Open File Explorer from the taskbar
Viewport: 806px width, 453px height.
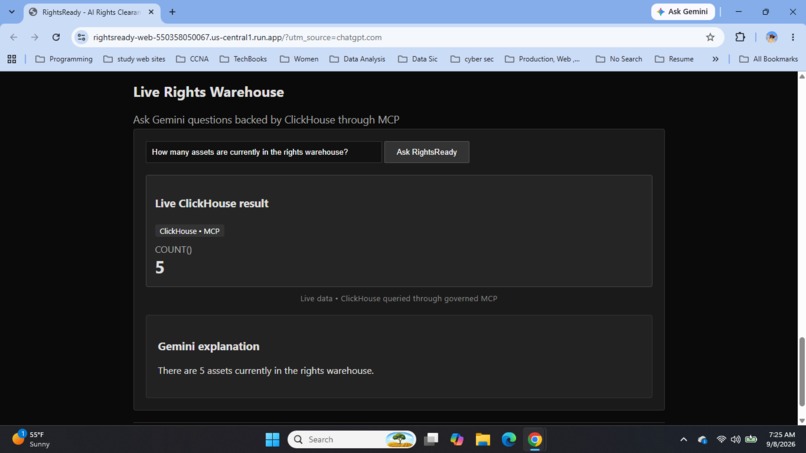pyautogui.click(x=483, y=440)
